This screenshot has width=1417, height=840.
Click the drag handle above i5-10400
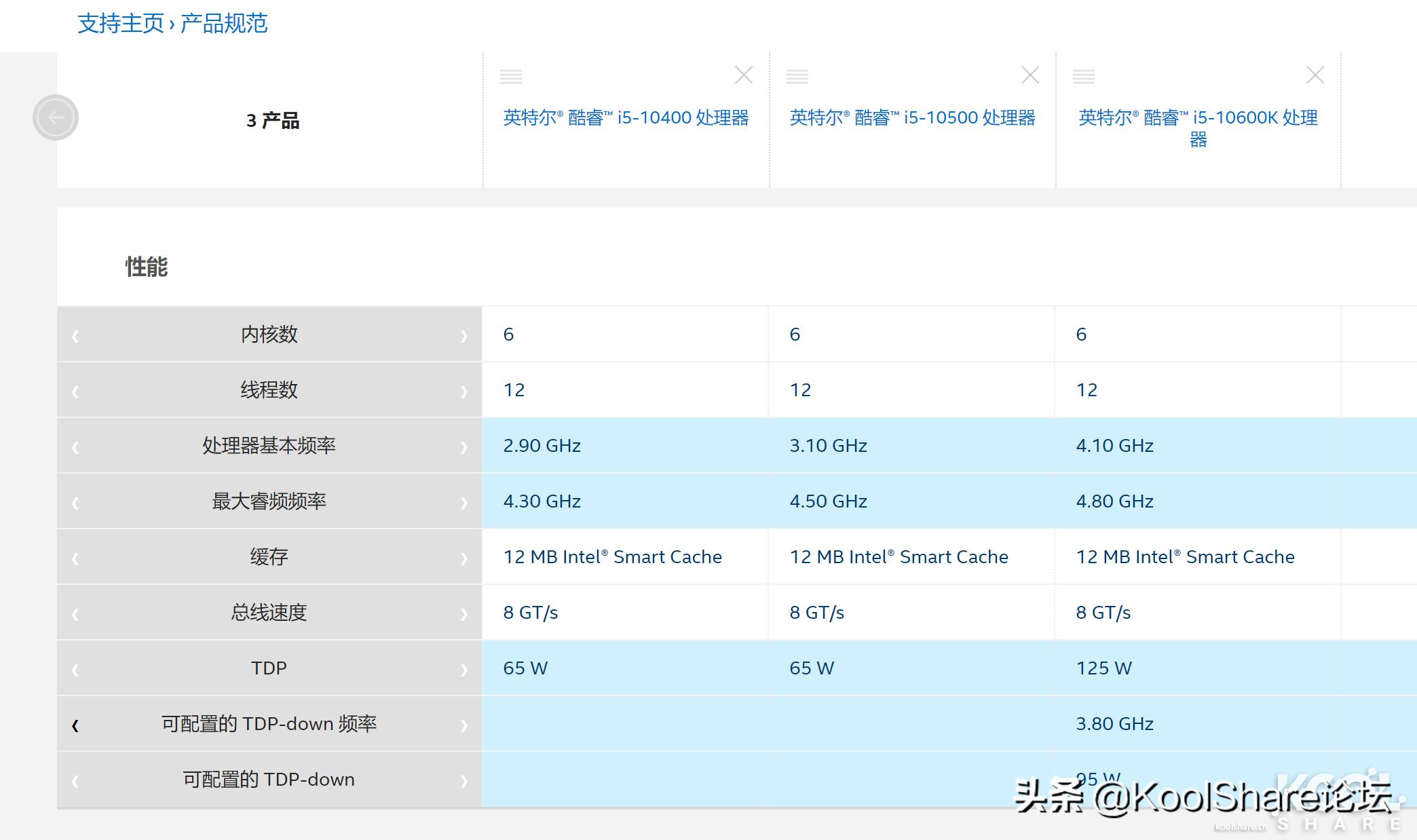pyautogui.click(x=511, y=77)
